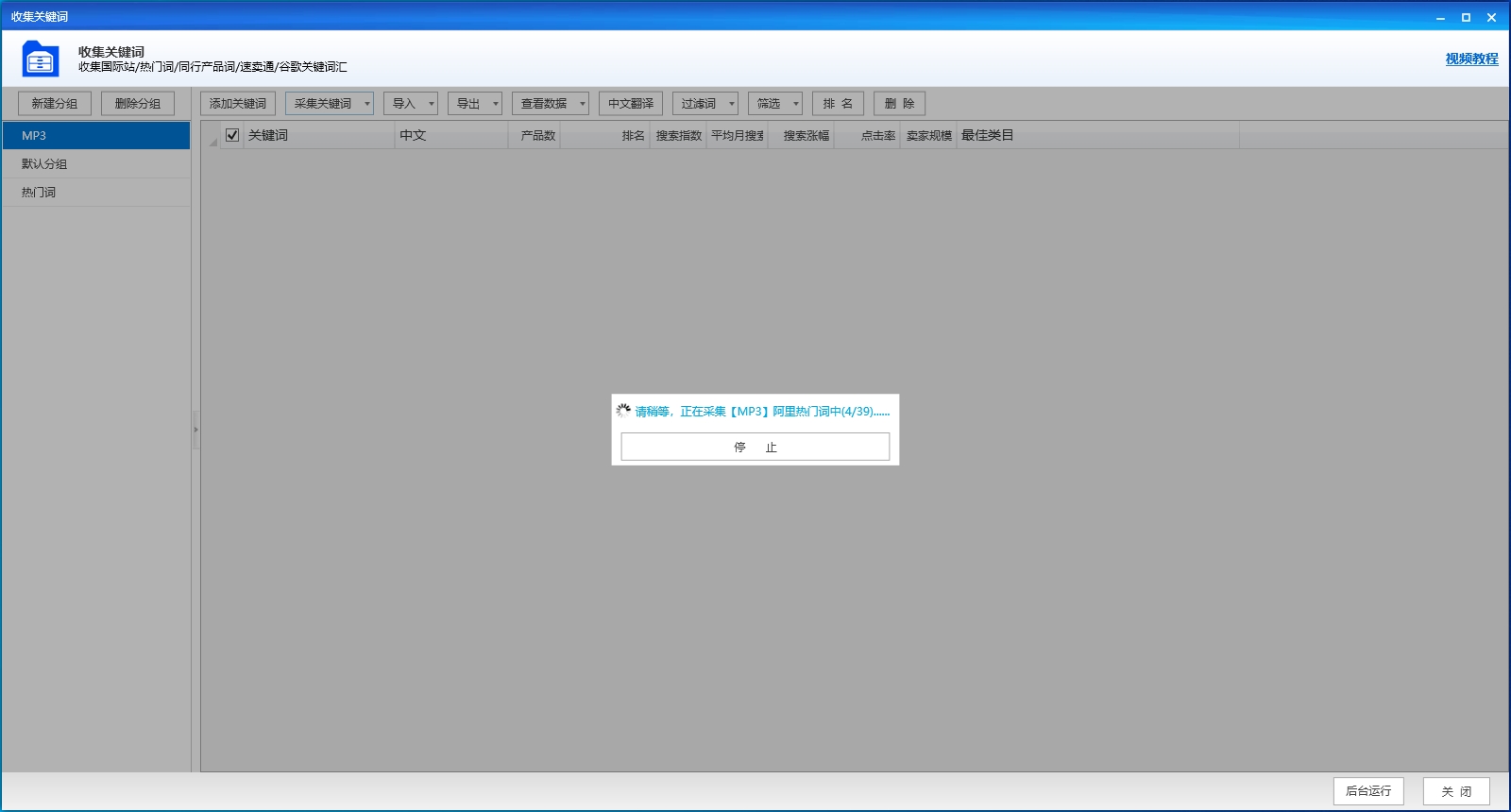1511x812 pixels.
Task: Sort by 产品数 column header
Action: [x=535, y=135]
